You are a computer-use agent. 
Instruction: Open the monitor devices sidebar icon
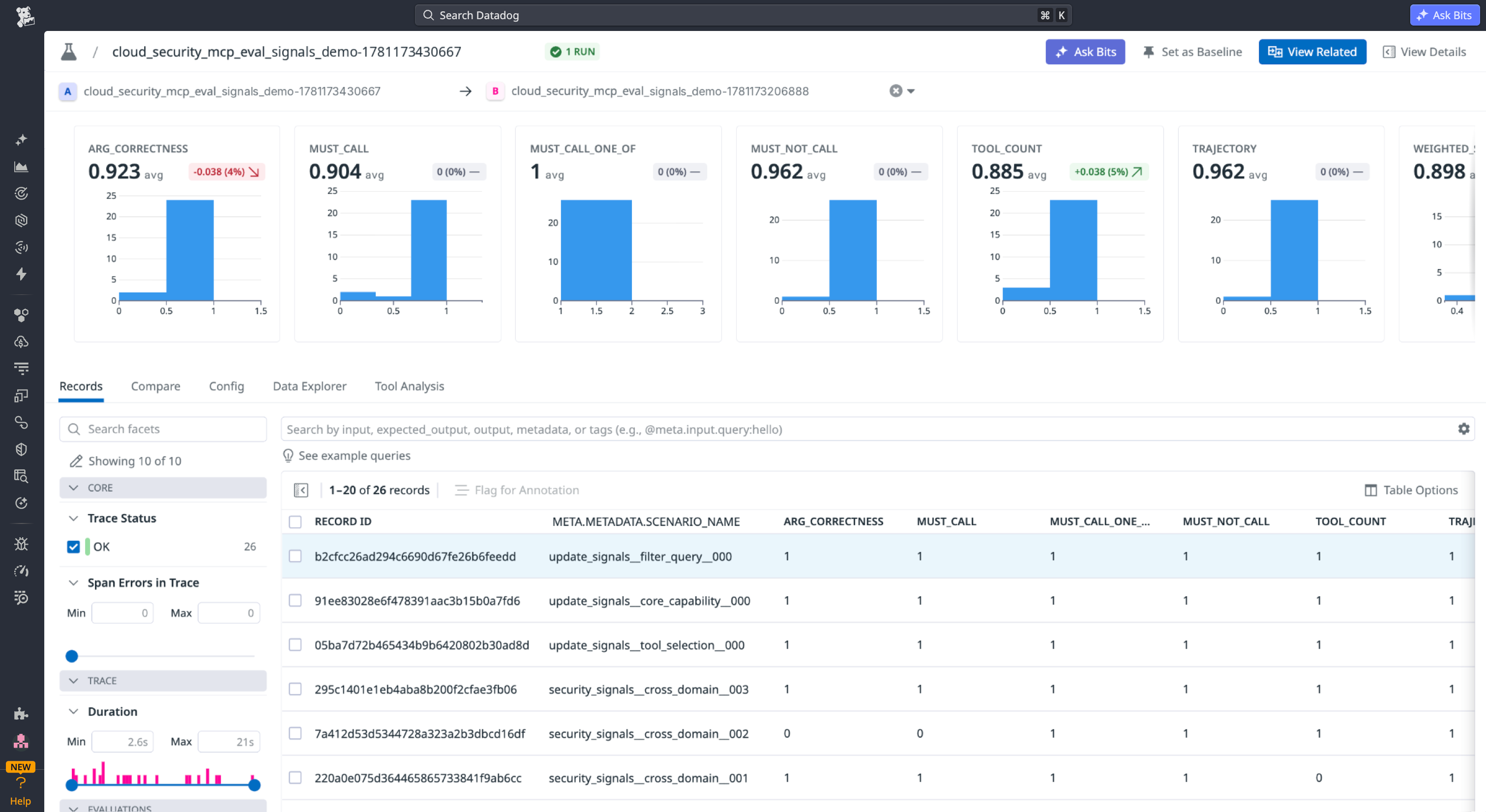tap(21, 396)
